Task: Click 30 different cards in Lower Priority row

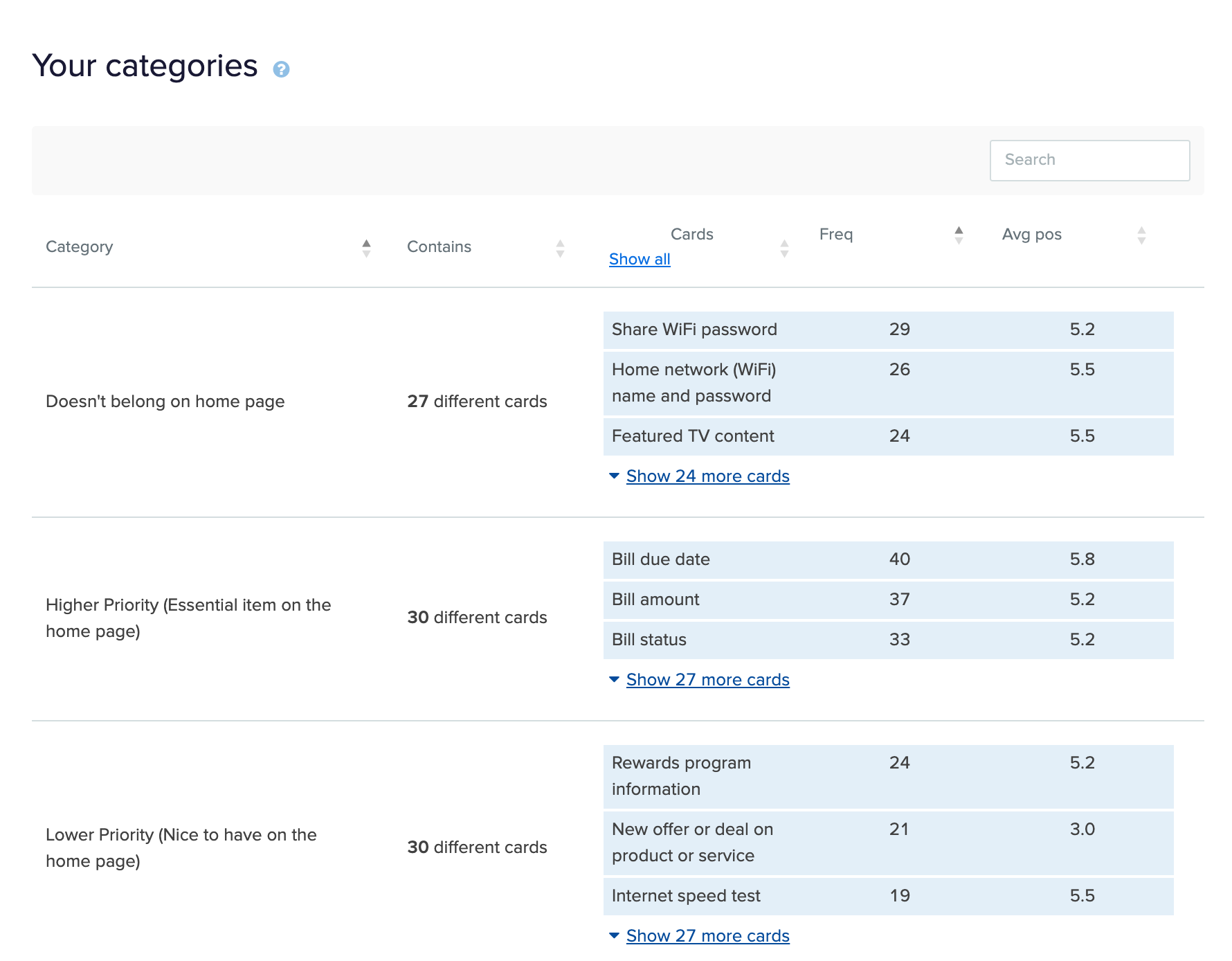Action: 477,847
